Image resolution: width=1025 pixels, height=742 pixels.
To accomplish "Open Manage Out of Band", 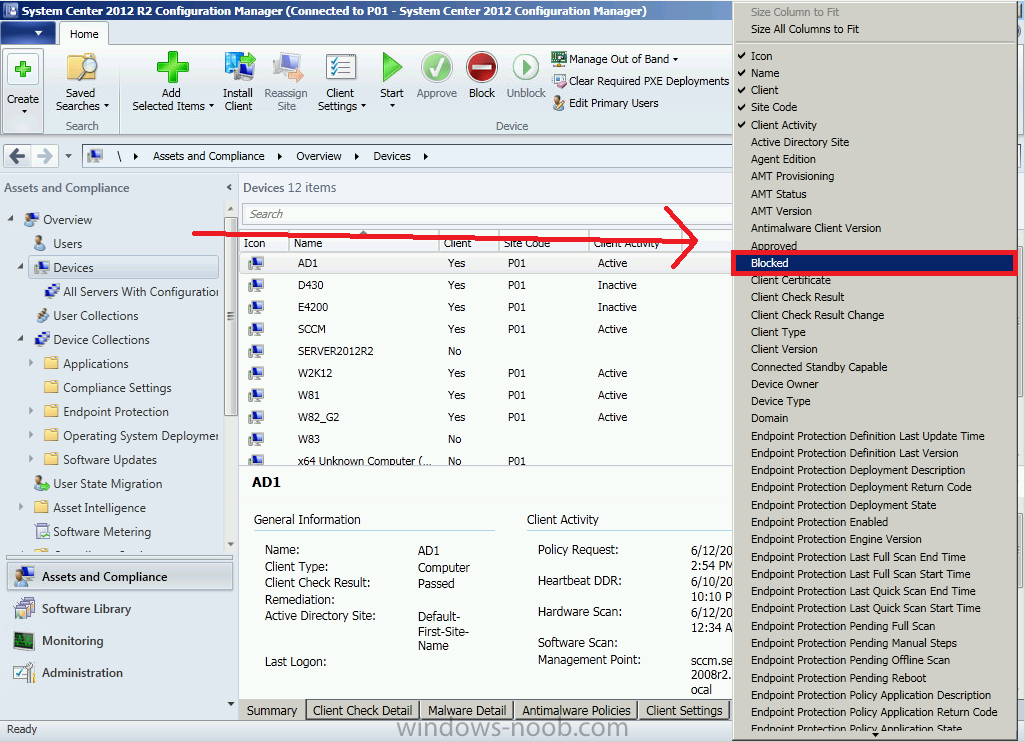I will 614,59.
